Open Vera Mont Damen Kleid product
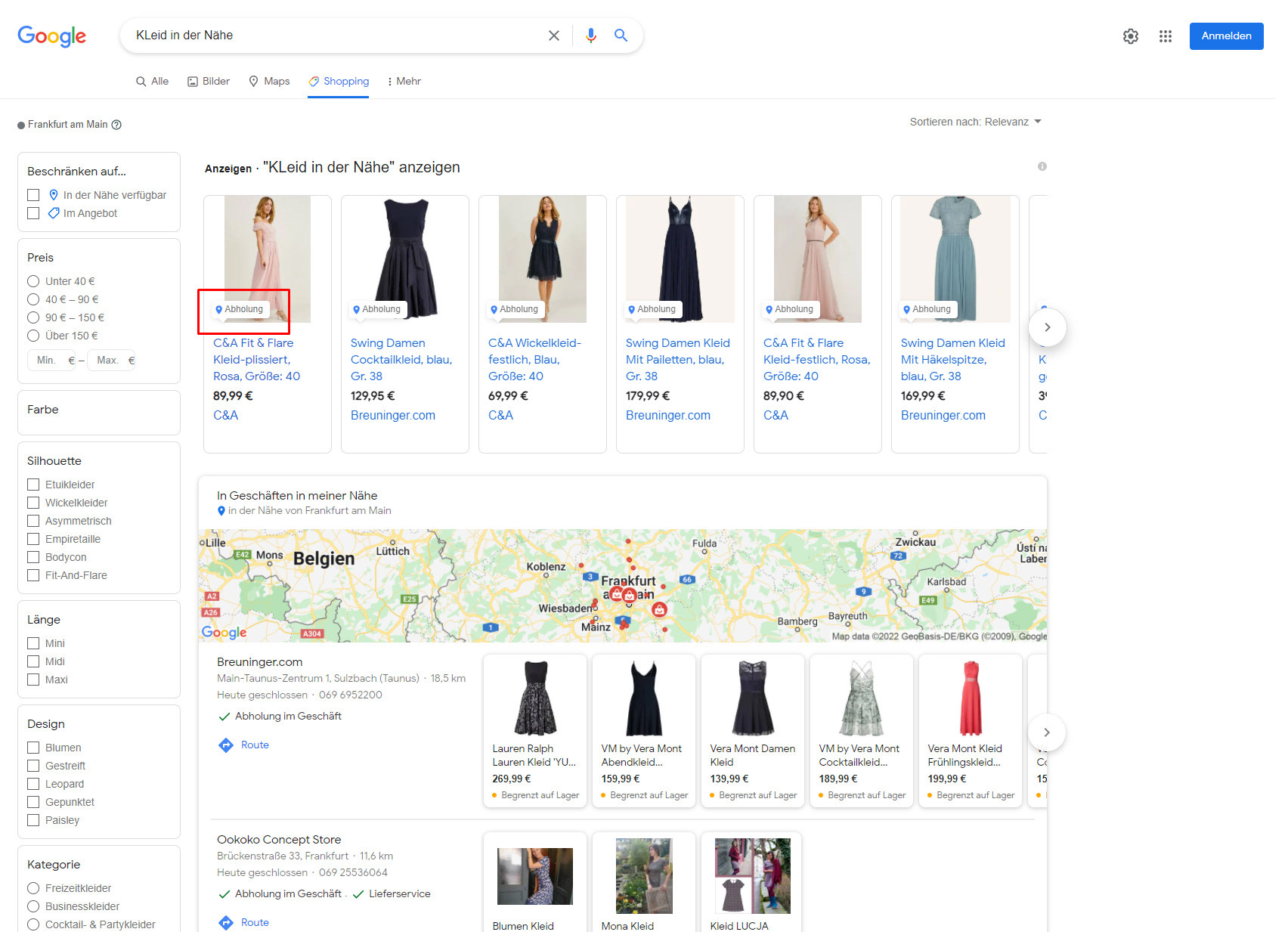The image size is (1288, 932). click(753, 731)
